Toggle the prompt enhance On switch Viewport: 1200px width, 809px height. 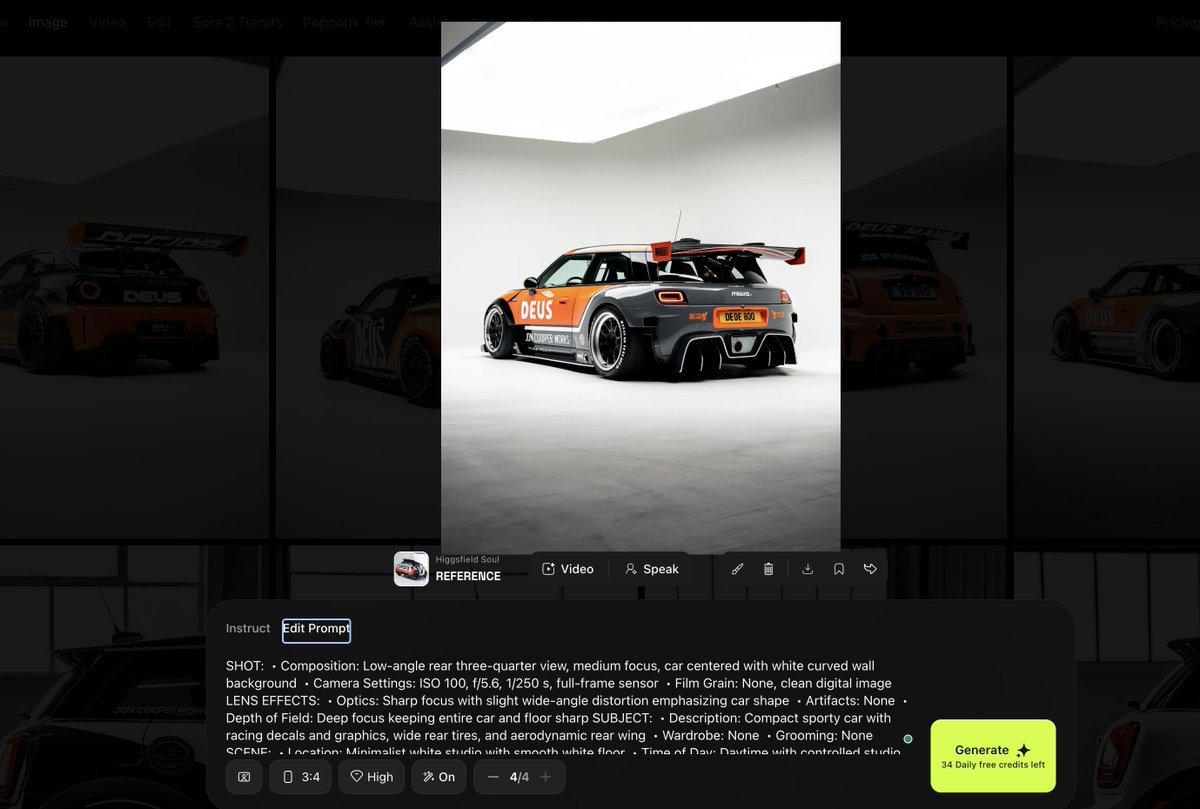click(439, 777)
